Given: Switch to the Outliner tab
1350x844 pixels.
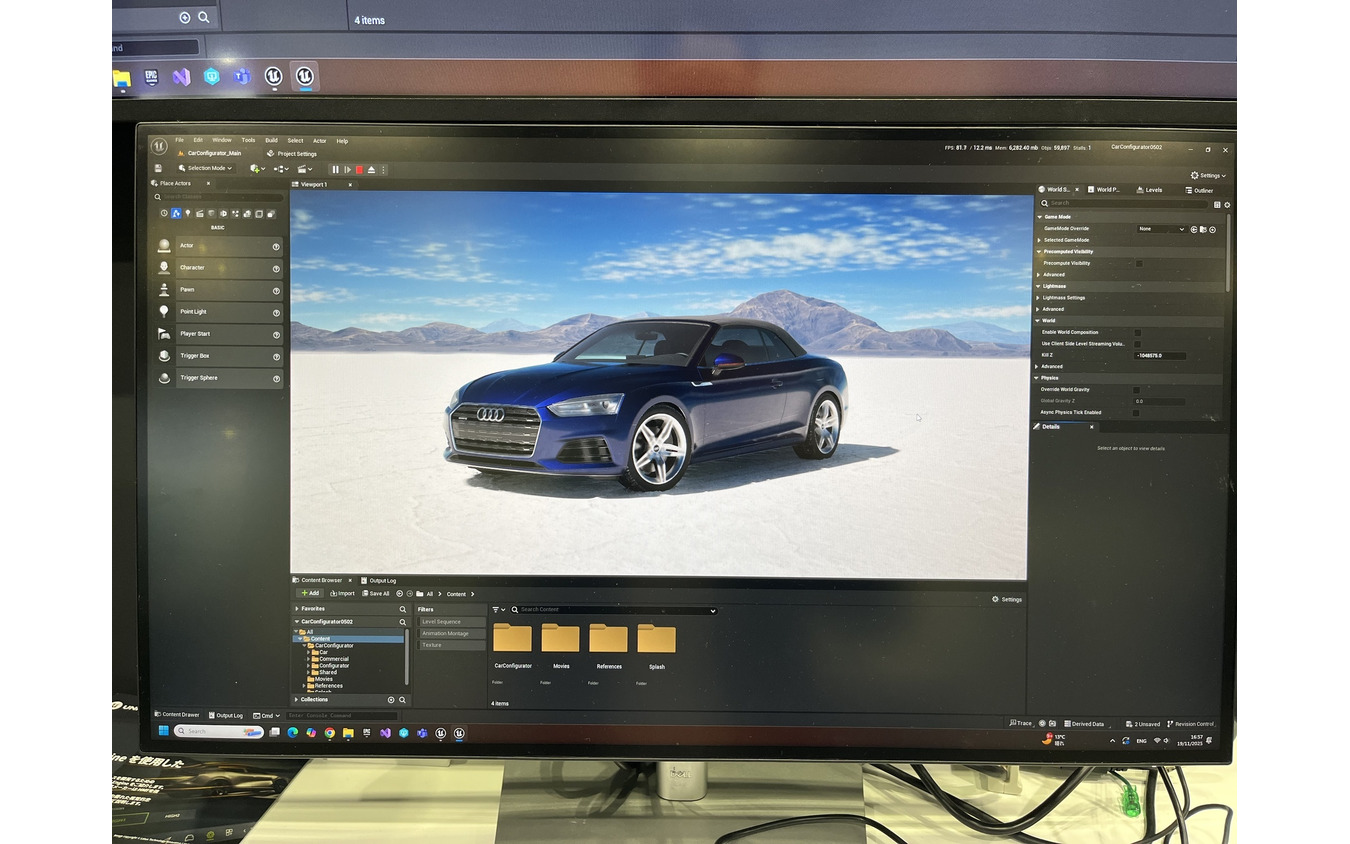Looking at the screenshot, I should click(1199, 190).
